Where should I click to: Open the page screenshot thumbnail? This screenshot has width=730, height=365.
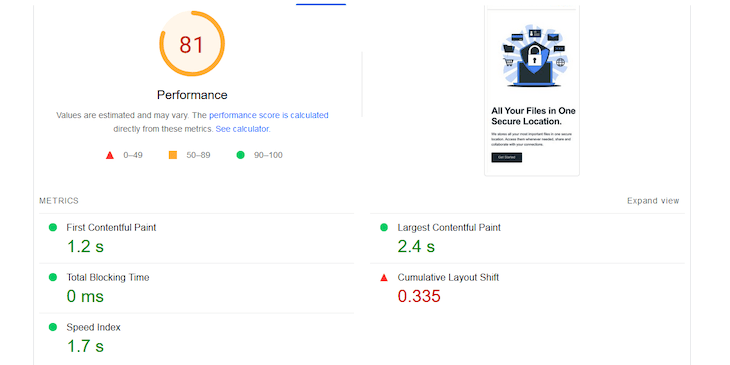pos(532,91)
